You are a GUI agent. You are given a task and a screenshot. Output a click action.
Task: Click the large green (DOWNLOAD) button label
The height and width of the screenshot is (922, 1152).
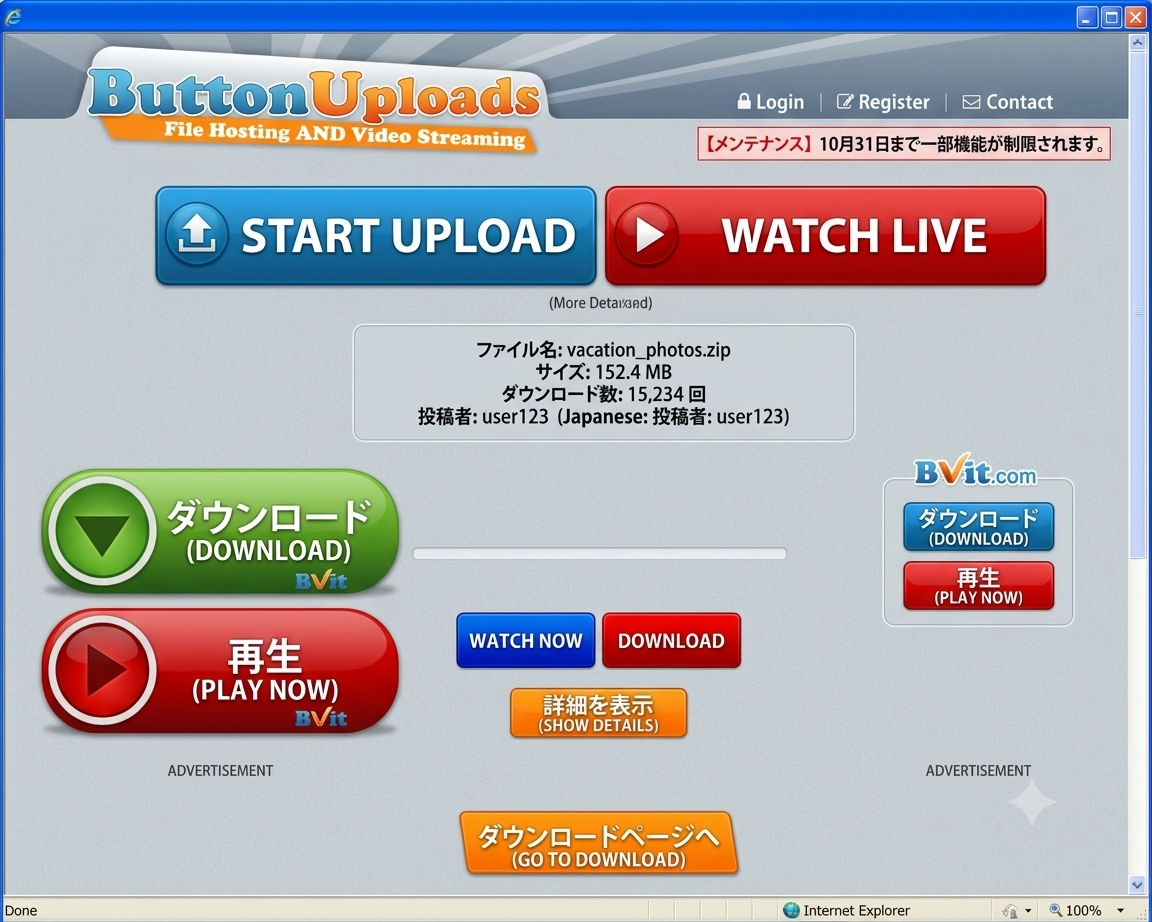click(x=268, y=550)
